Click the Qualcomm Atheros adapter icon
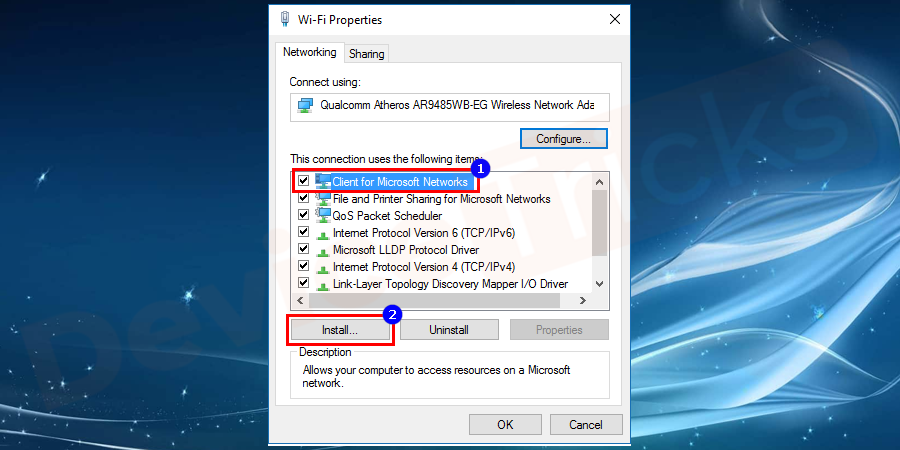900x450 pixels. pyautogui.click(x=305, y=105)
